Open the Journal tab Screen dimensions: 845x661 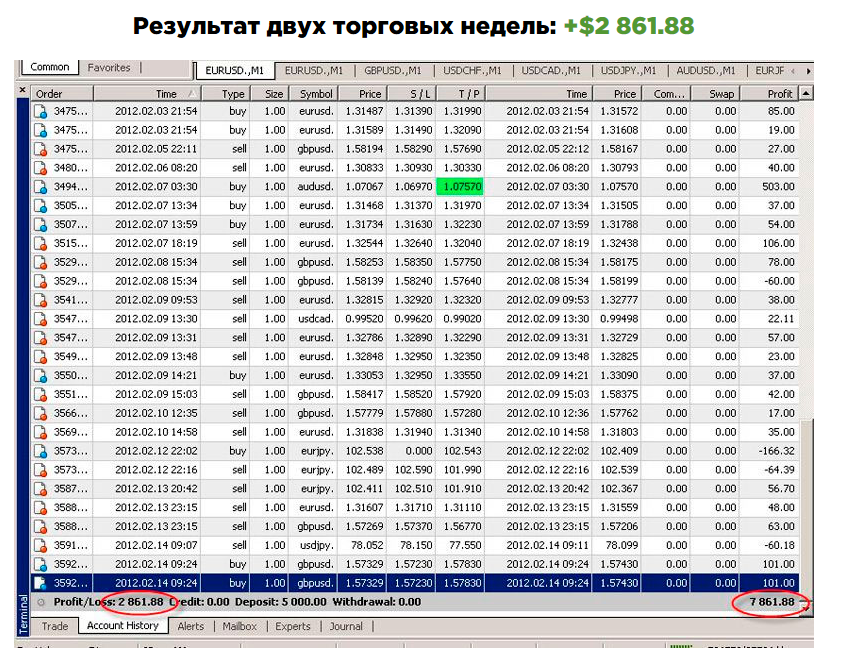click(346, 626)
